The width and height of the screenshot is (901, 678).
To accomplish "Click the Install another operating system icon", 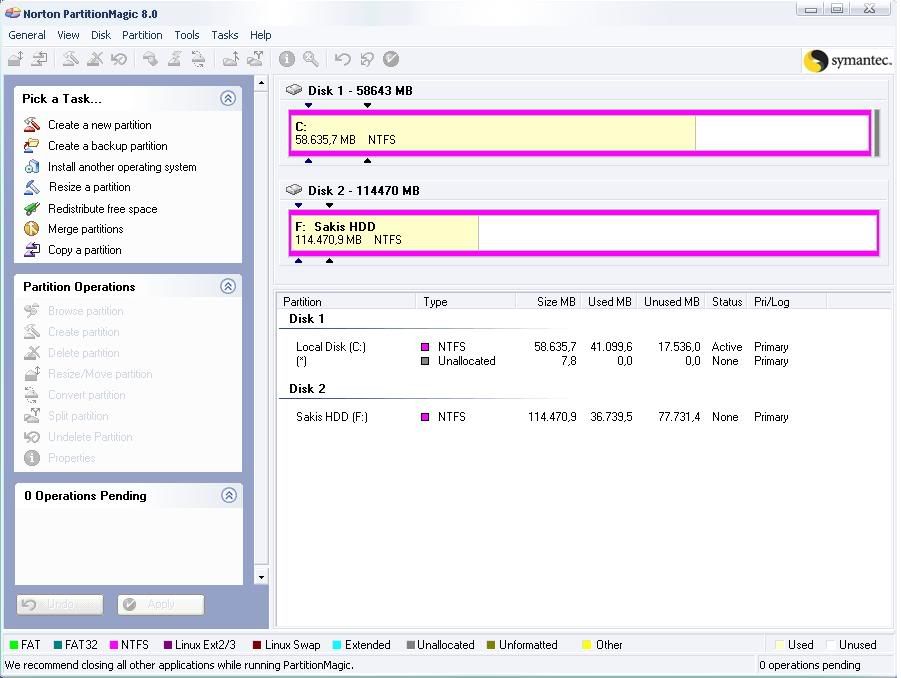I will click(x=31, y=167).
